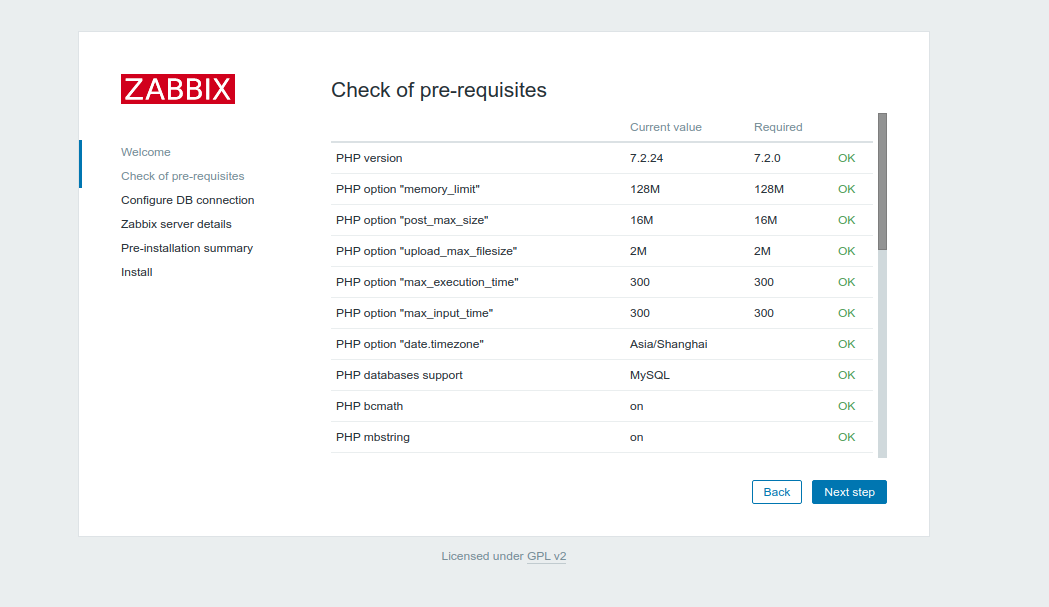This screenshot has height=607, width=1049.
Task: Click the 16M current value for post_max_size
Action: coord(642,220)
